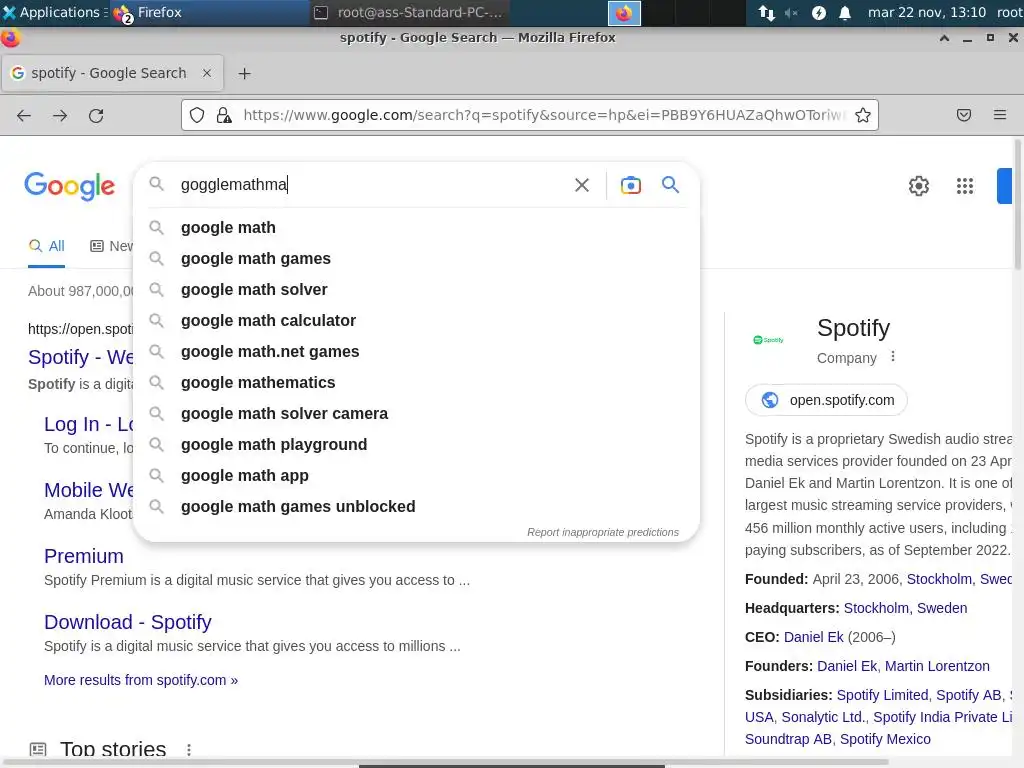
Task: Click the Google logo
Action: tap(70, 187)
